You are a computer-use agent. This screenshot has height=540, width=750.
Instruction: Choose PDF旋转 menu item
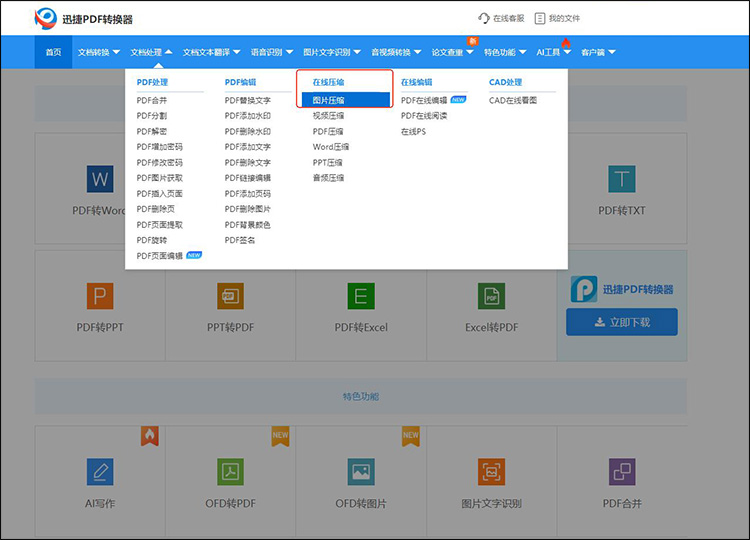(152, 240)
